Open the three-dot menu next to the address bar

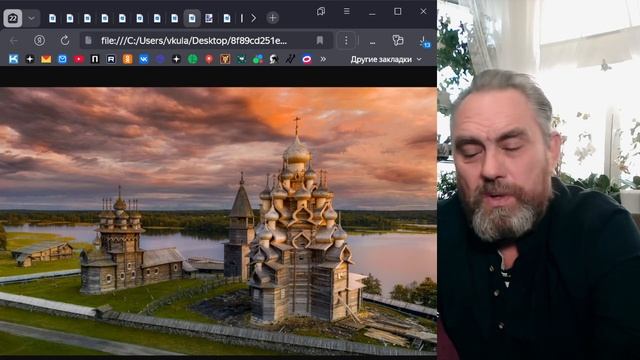346,40
